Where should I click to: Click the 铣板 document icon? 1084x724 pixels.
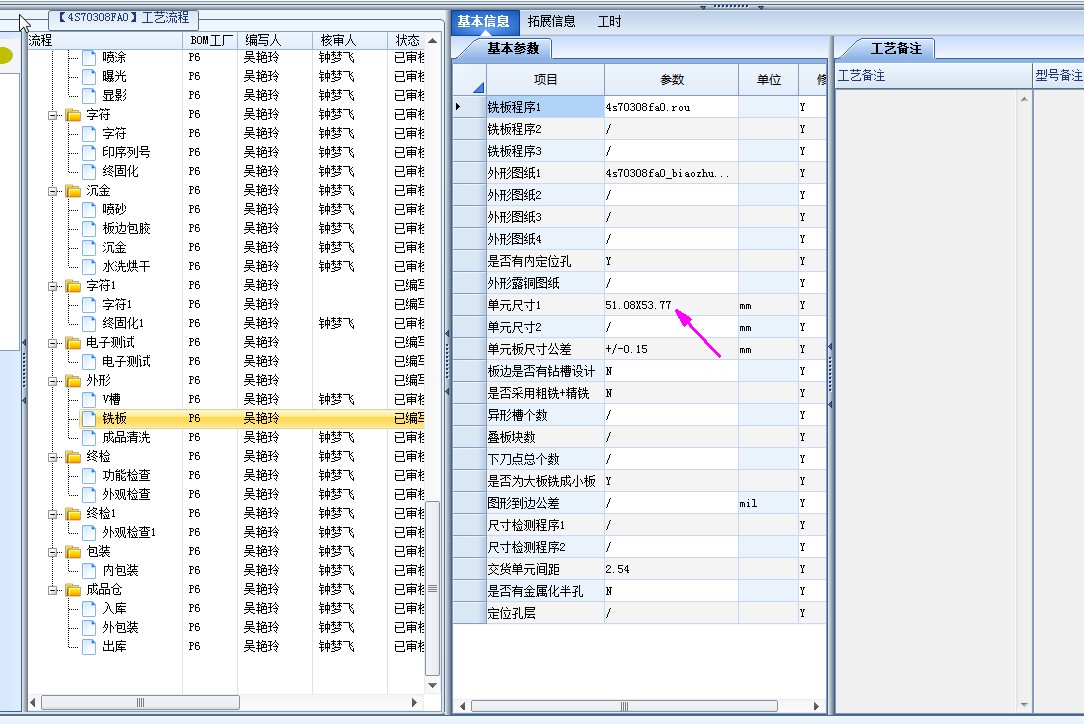coord(89,418)
